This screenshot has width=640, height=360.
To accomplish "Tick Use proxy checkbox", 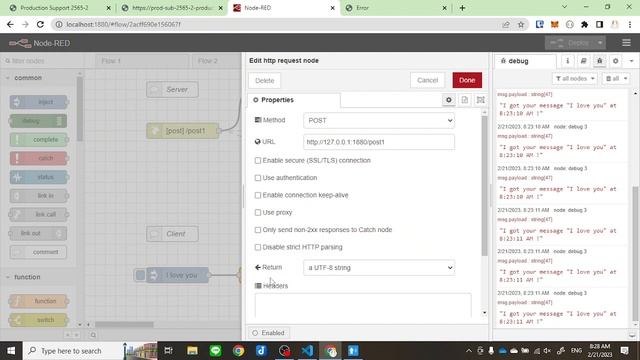I will pos(258,213).
